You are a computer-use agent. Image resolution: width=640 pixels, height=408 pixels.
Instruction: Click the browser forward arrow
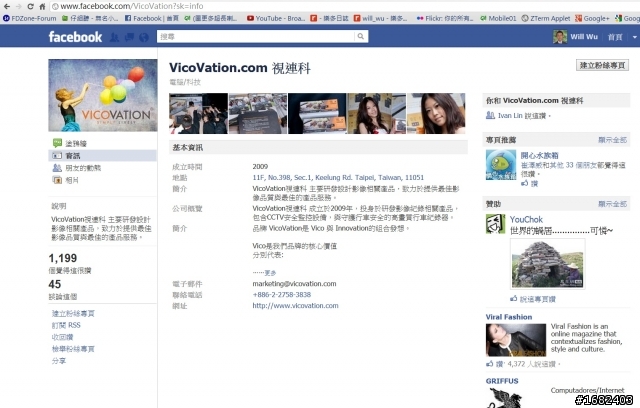point(18,7)
